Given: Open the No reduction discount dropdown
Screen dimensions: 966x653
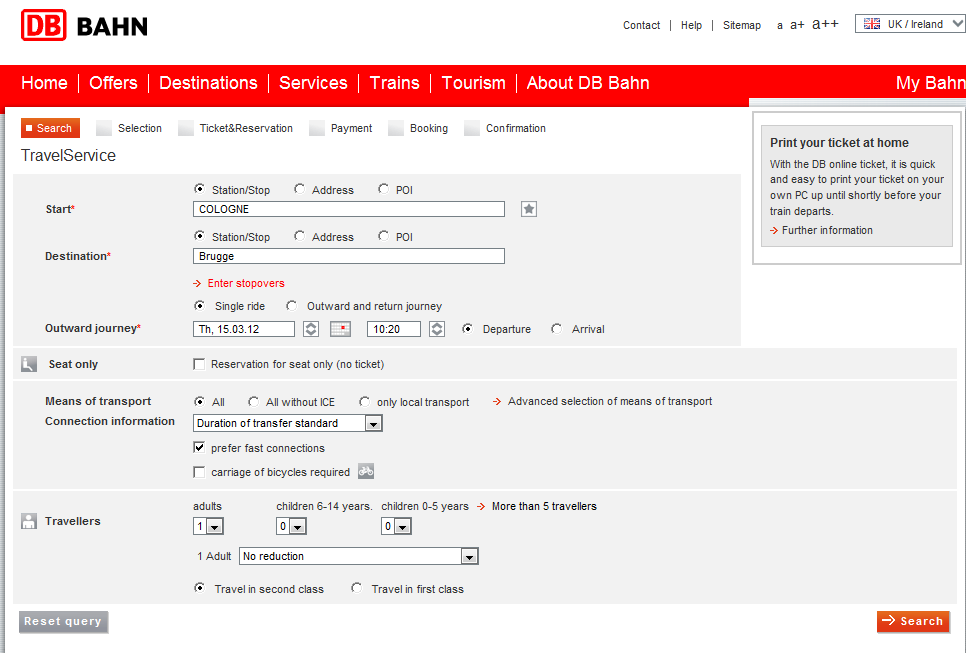Looking at the screenshot, I should coord(359,556).
